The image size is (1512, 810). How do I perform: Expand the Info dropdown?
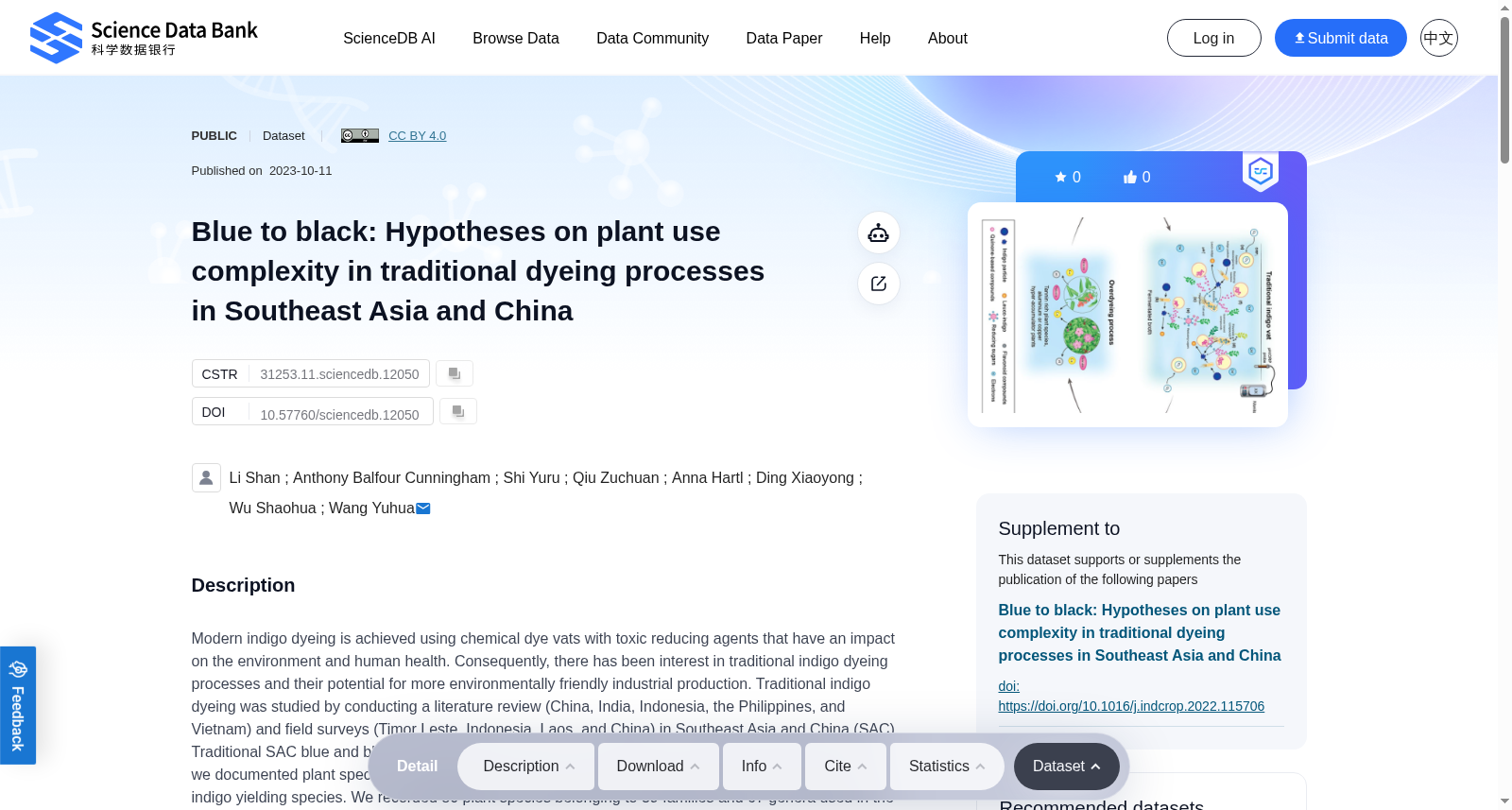762,766
